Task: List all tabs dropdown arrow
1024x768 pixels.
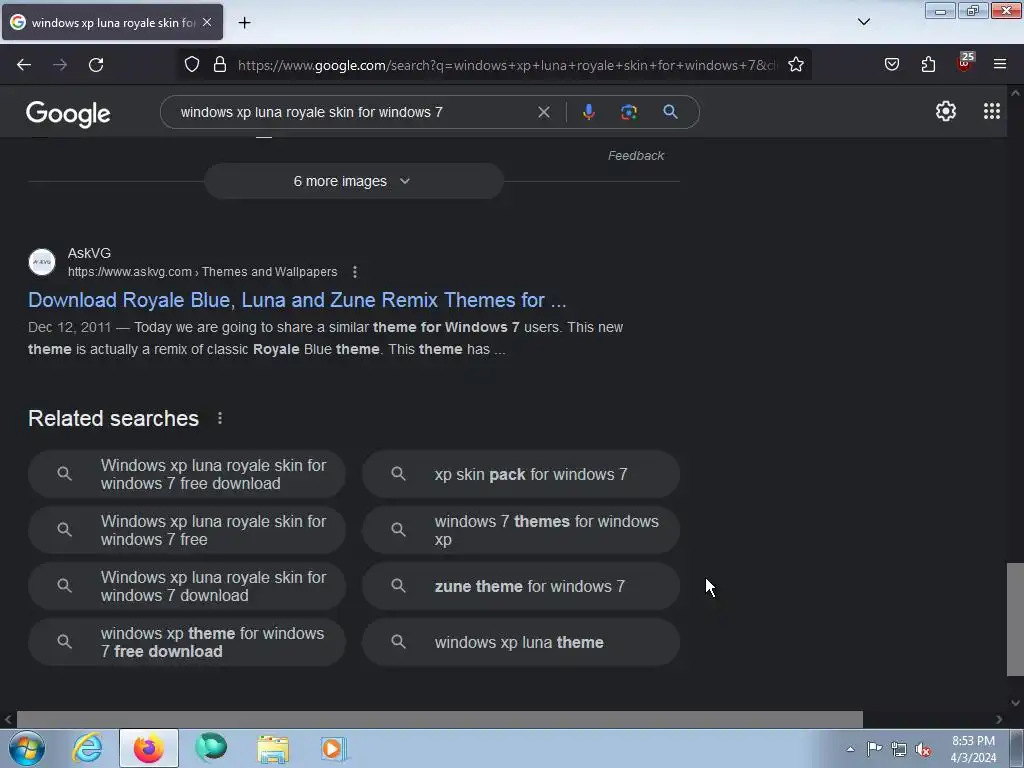Action: 863,22
